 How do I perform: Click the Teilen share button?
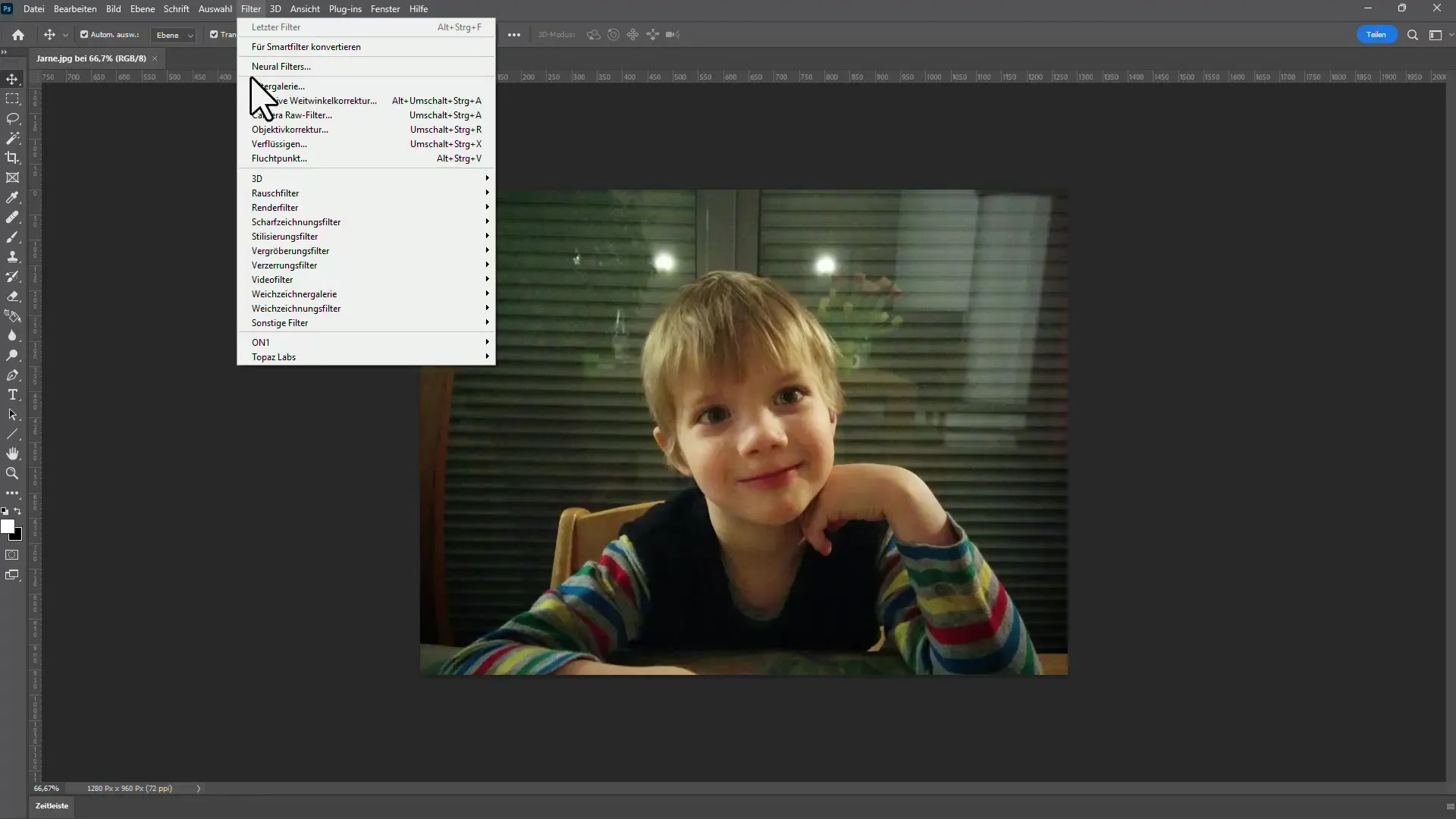(1376, 35)
